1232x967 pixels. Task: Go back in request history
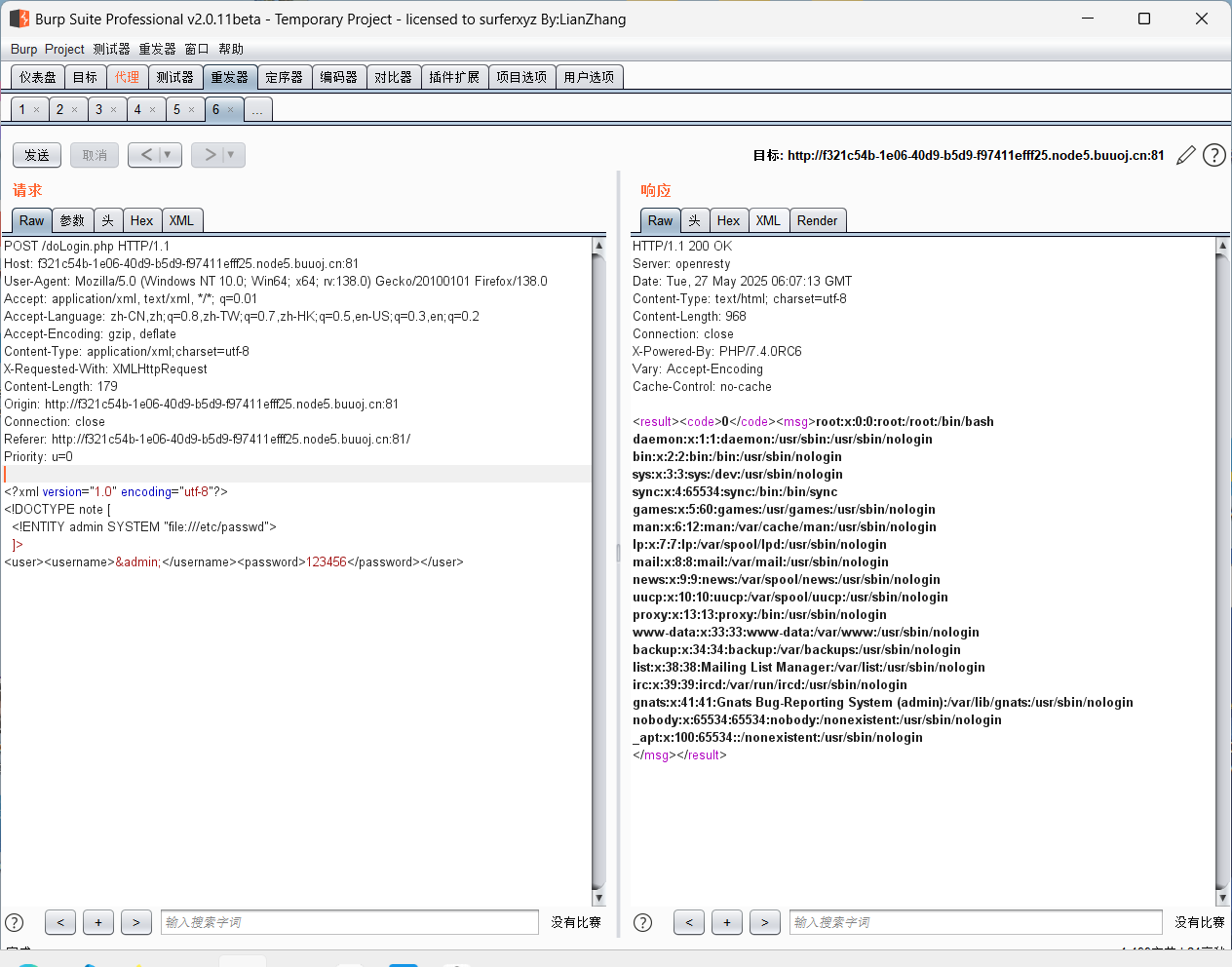[147, 155]
